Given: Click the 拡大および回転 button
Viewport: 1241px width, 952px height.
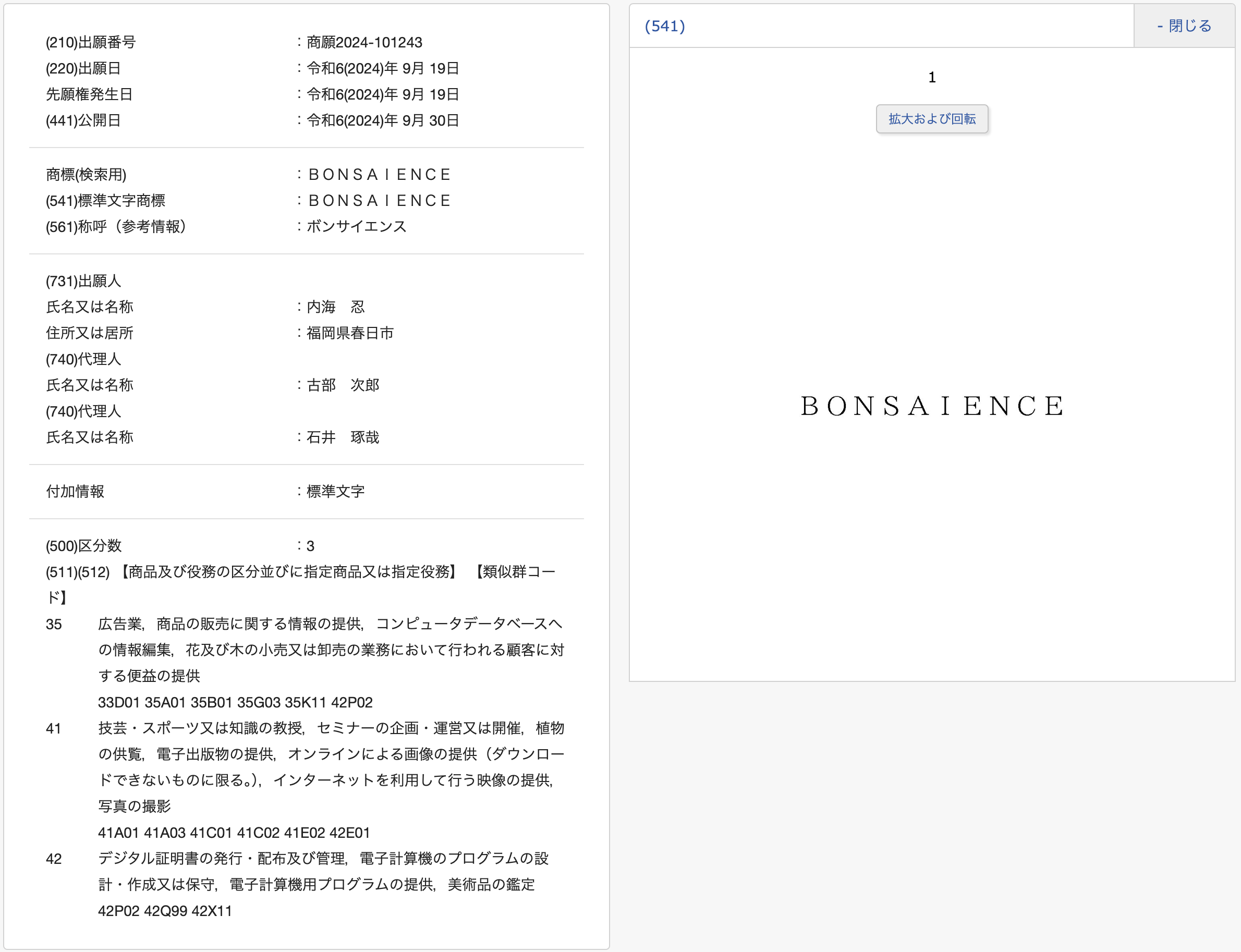Looking at the screenshot, I should pyautogui.click(x=932, y=119).
